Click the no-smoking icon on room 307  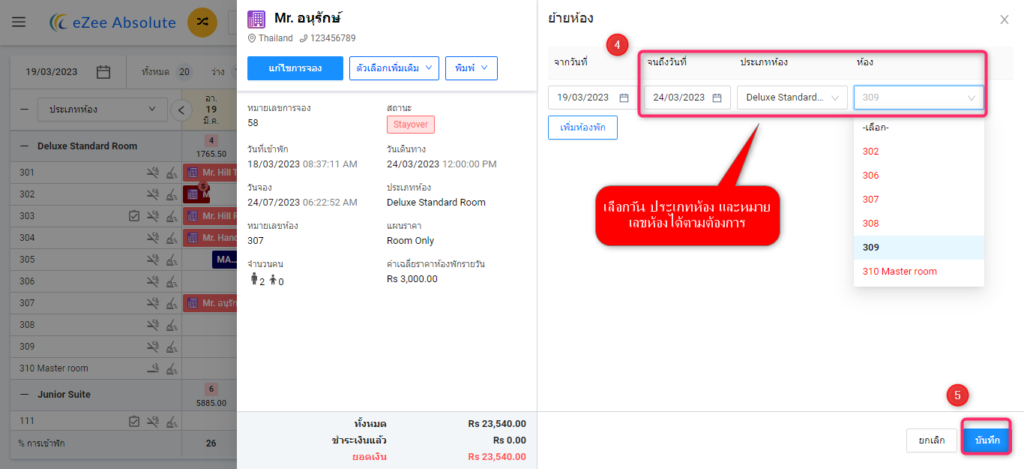pos(153,303)
